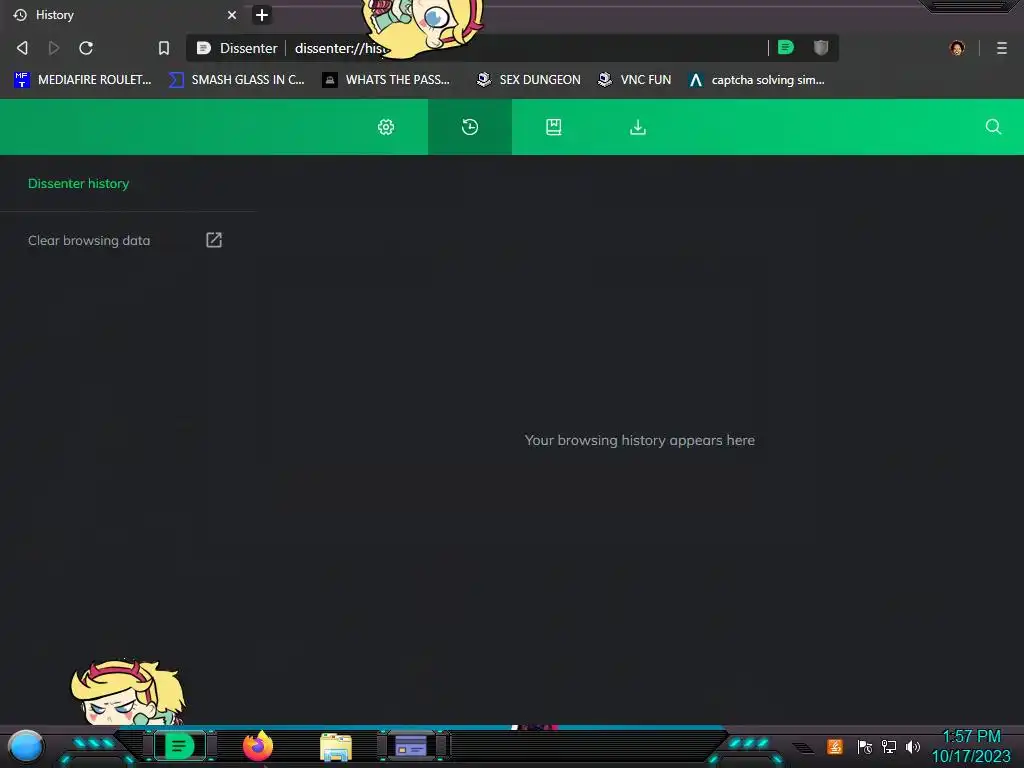The height and width of the screenshot is (768, 1024).
Task: Click the orange Java tray icon
Action: pyautogui.click(x=835, y=746)
